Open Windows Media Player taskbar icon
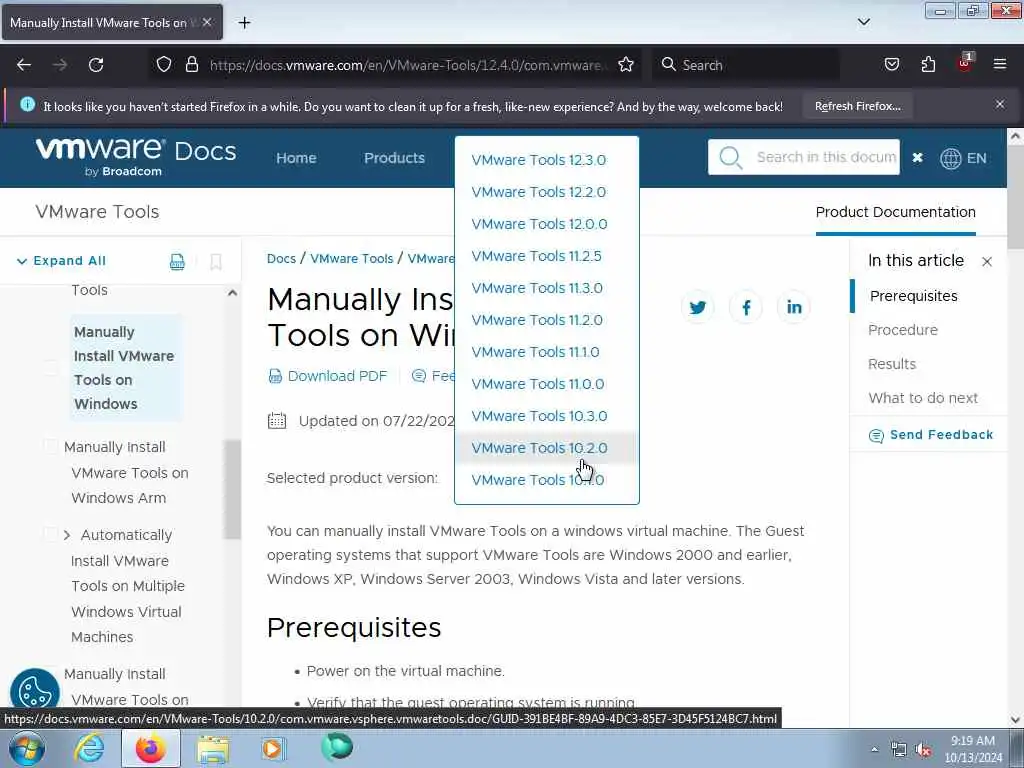 [x=273, y=748]
